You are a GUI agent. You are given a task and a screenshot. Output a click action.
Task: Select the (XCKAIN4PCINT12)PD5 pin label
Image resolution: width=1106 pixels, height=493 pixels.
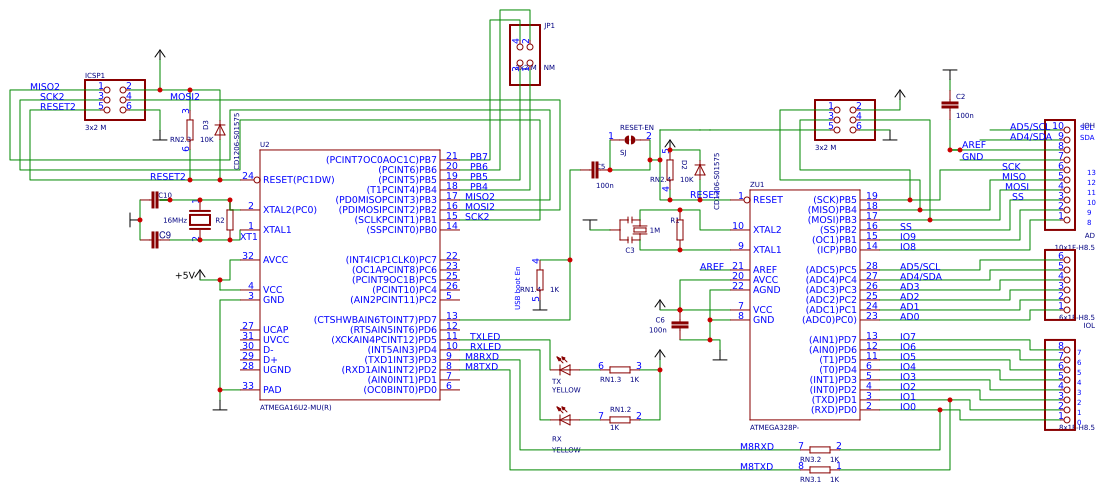384,339
